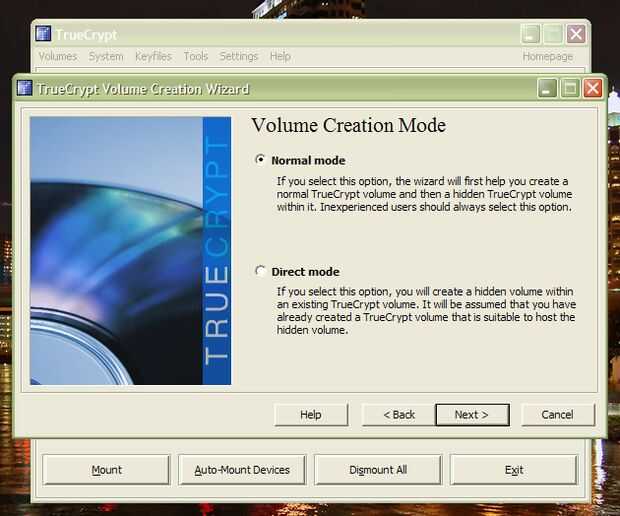
Task: Click Auto-Mount Devices in the TrueCrypt window
Action: pos(242,470)
